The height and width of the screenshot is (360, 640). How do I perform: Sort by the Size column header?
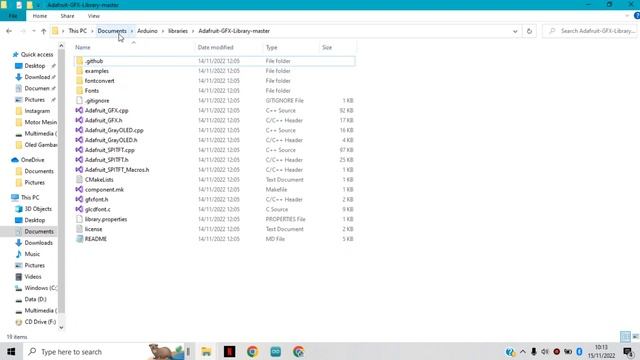point(327,47)
